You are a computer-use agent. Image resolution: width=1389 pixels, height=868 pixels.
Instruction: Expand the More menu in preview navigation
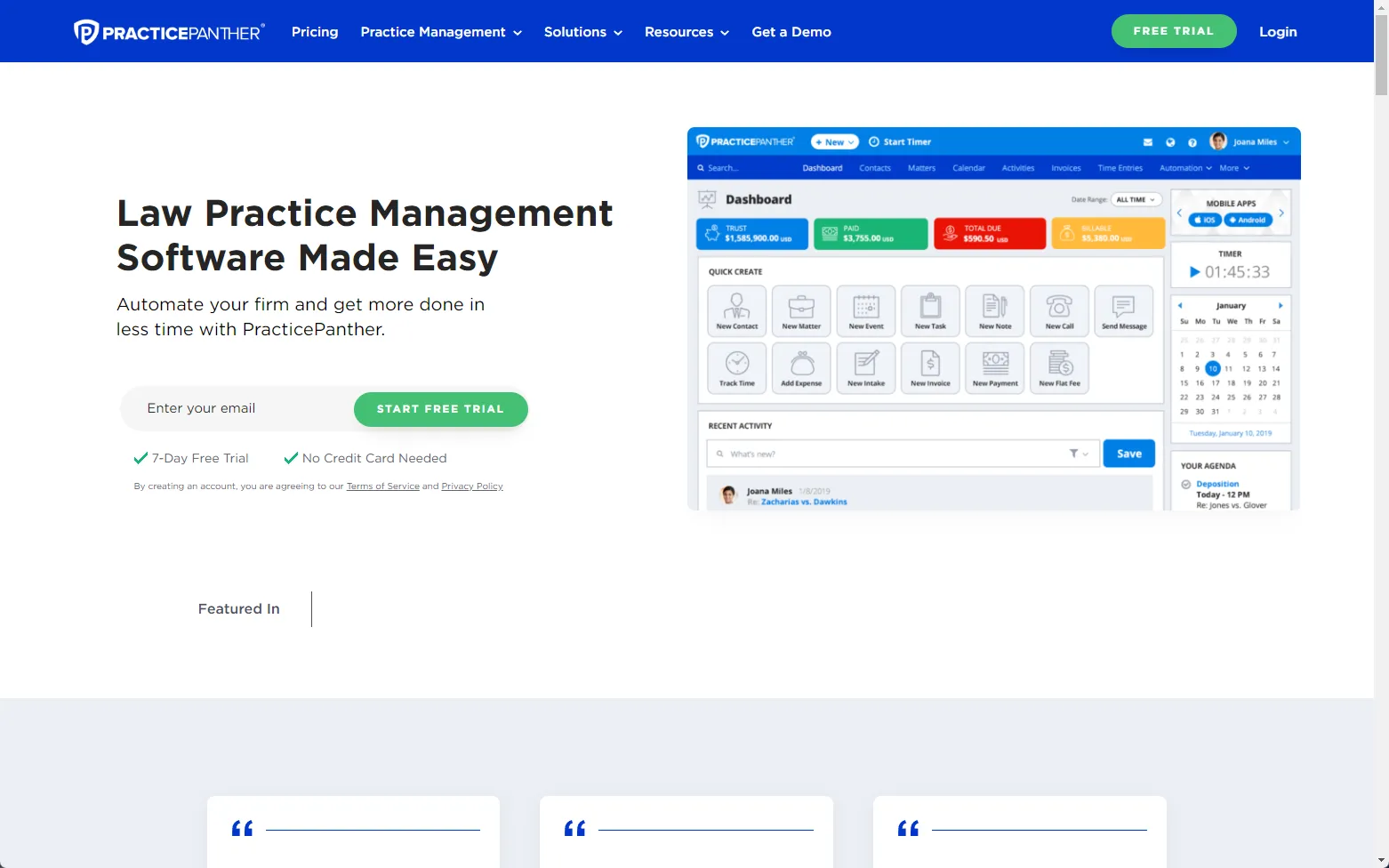coord(1234,168)
